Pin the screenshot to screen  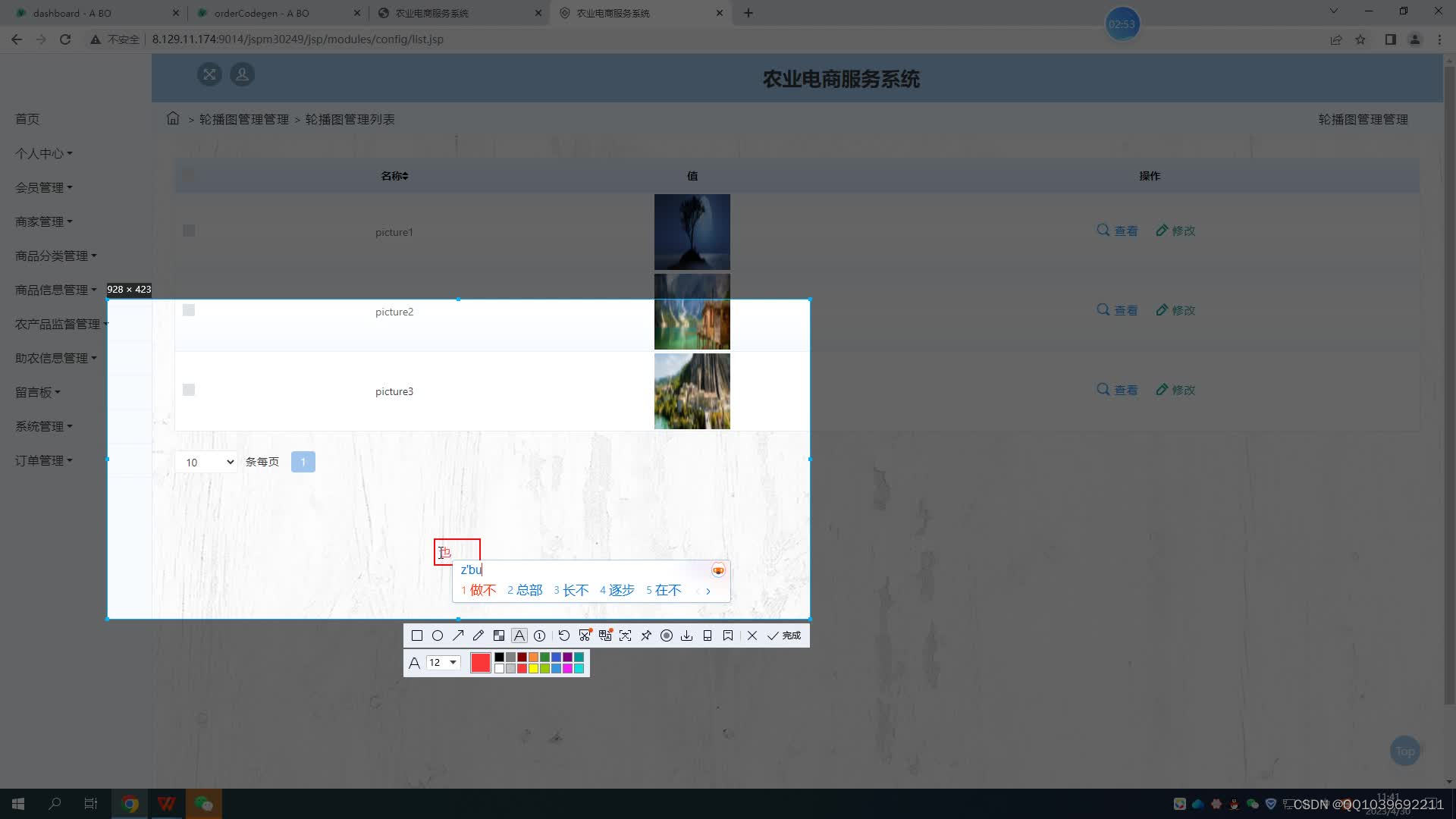[646, 635]
